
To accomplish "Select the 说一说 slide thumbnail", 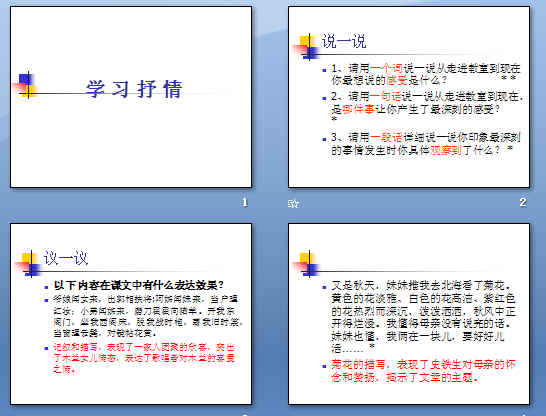I will click(x=409, y=97).
